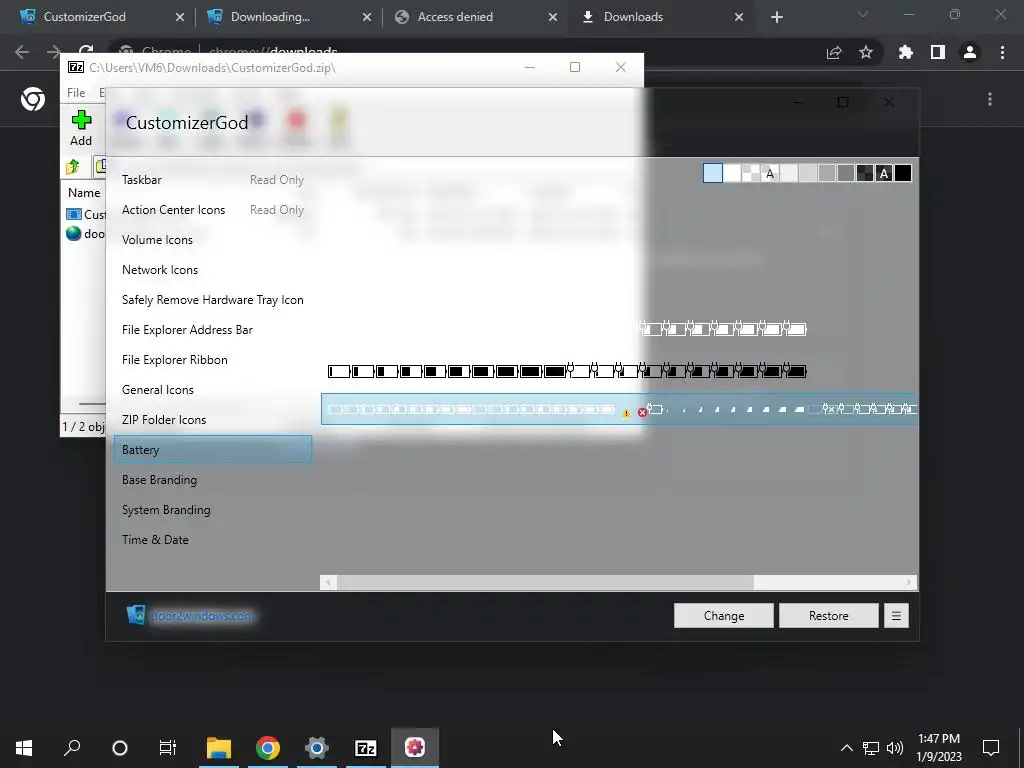Open Chrome tab search chevron
1024x768 pixels.
pyautogui.click(x=863, y=14)
